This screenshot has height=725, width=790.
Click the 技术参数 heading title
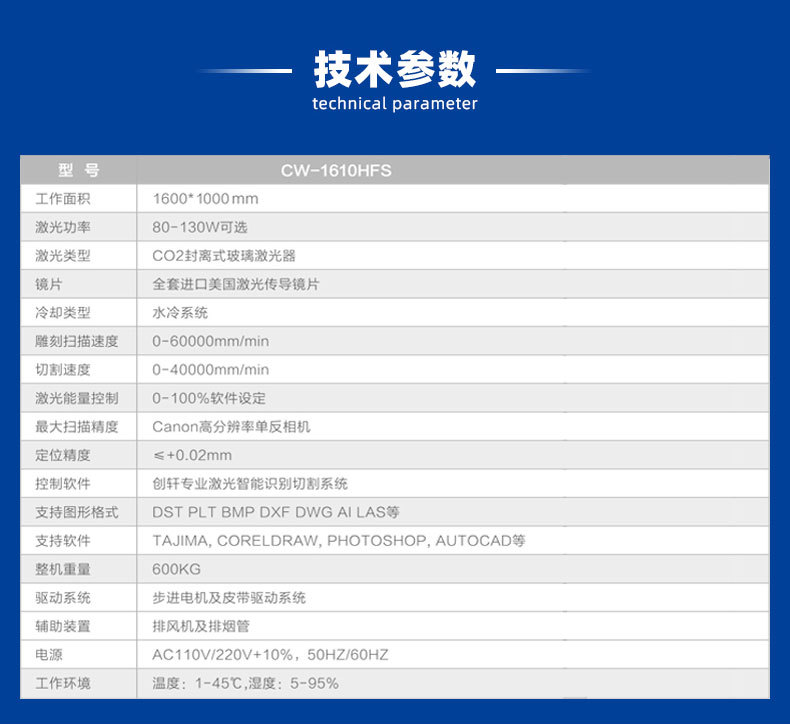click(x=395, y=69)
